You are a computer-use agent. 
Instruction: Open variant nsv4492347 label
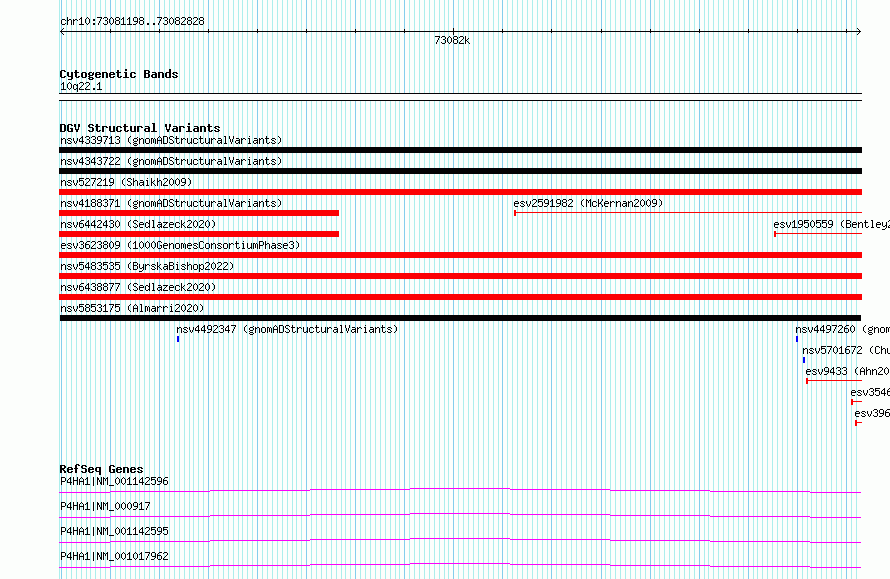(287, 329)
